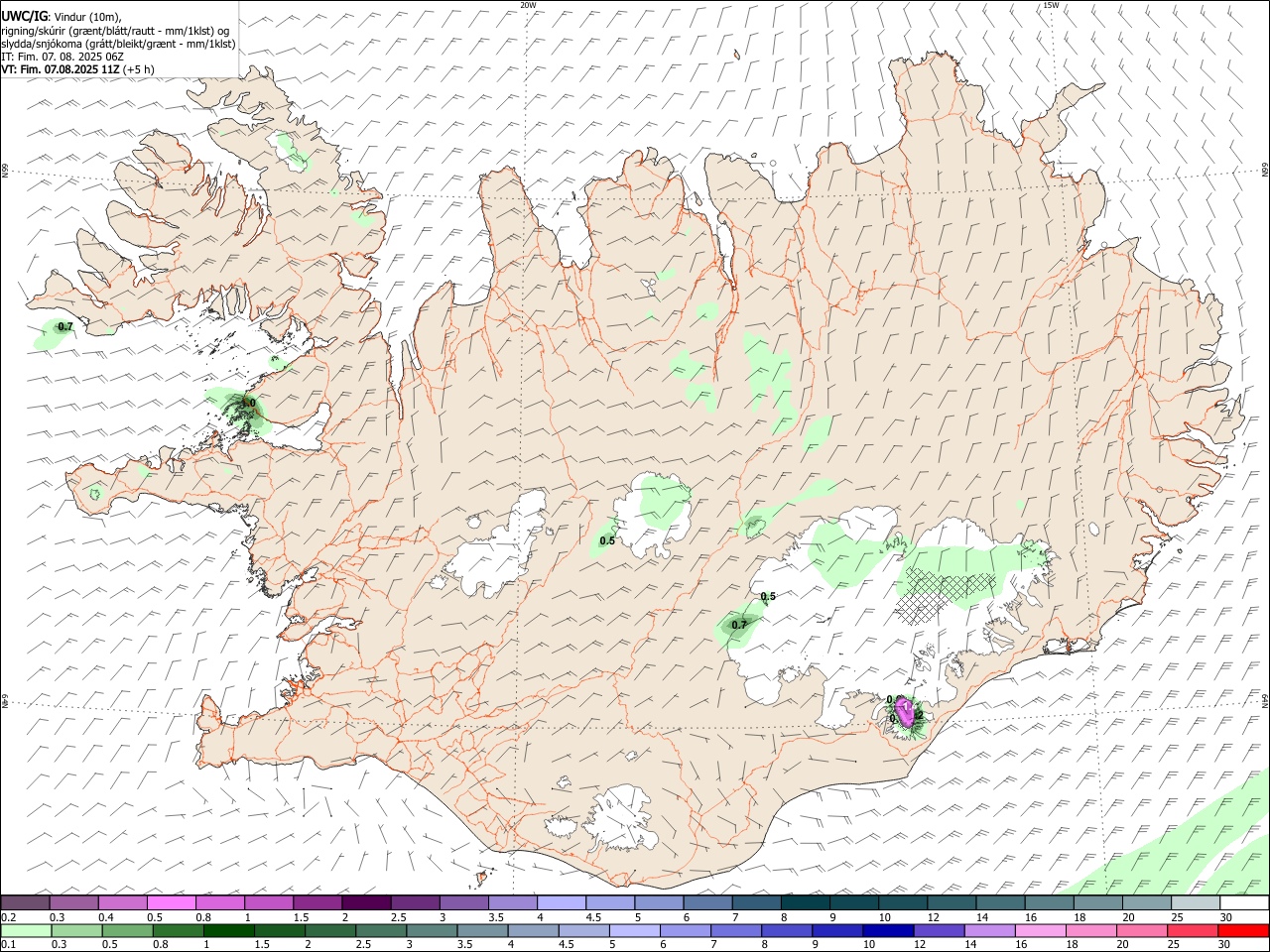Click the '3.0' precipitation value label
This screenshot has width=1270, height=952.
[248, 403]
